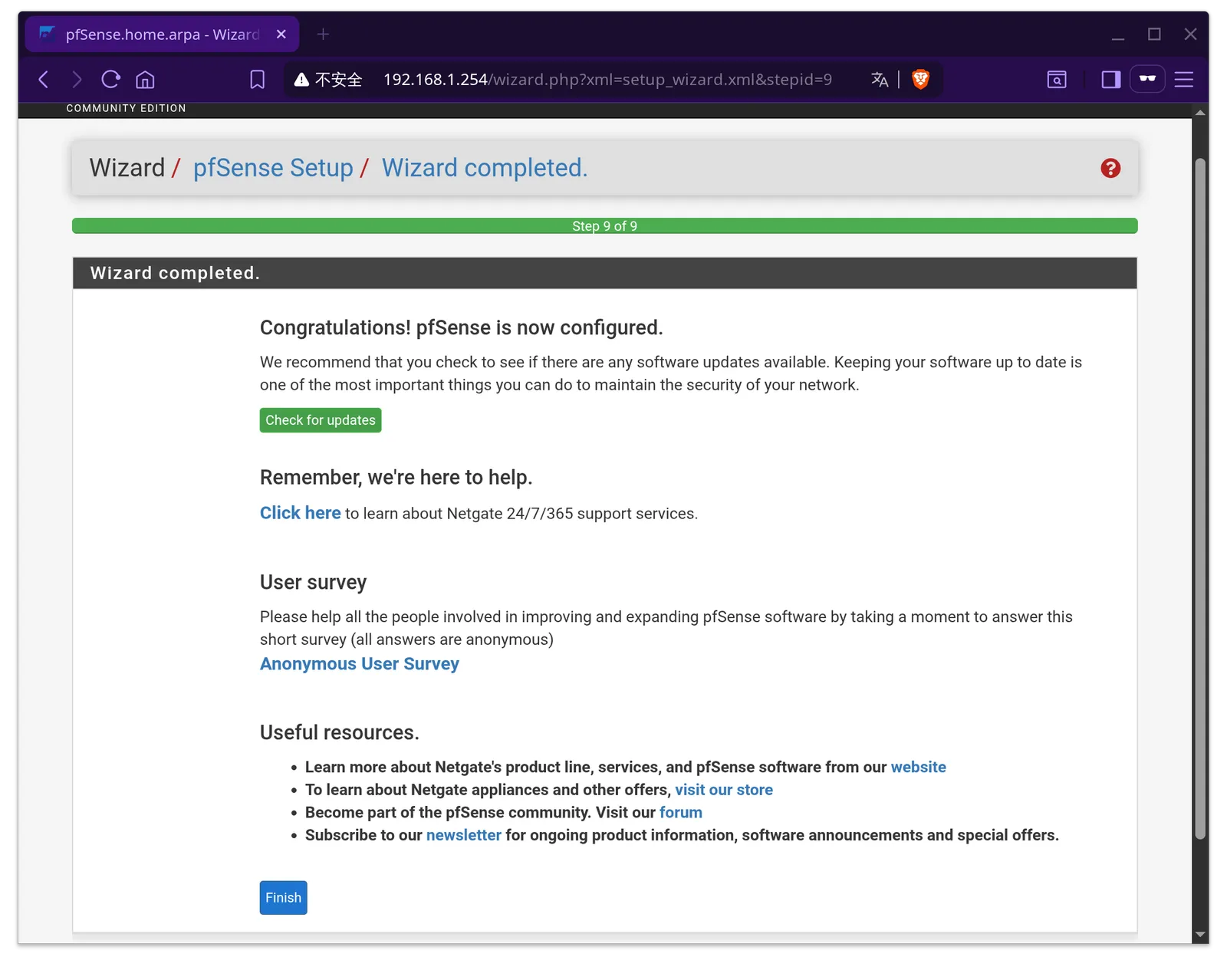Image resolution: width=1227 pixels, height=980 pixels.
Task: Click the not-secure warning triangle icon
Action: 302,79
